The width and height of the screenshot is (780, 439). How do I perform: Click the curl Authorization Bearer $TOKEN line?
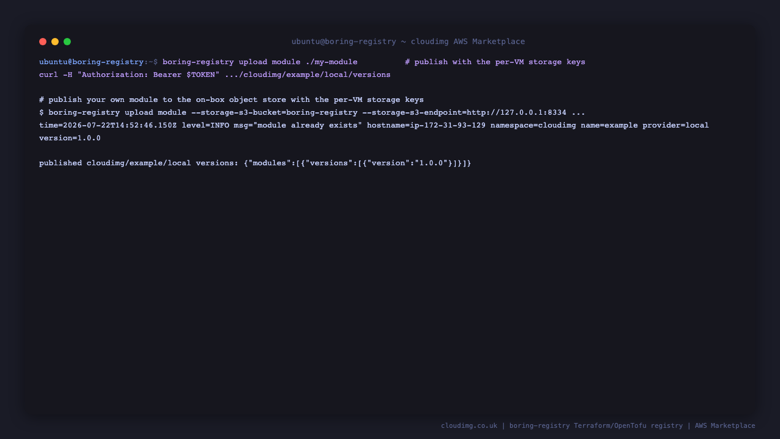click(215, 75)
